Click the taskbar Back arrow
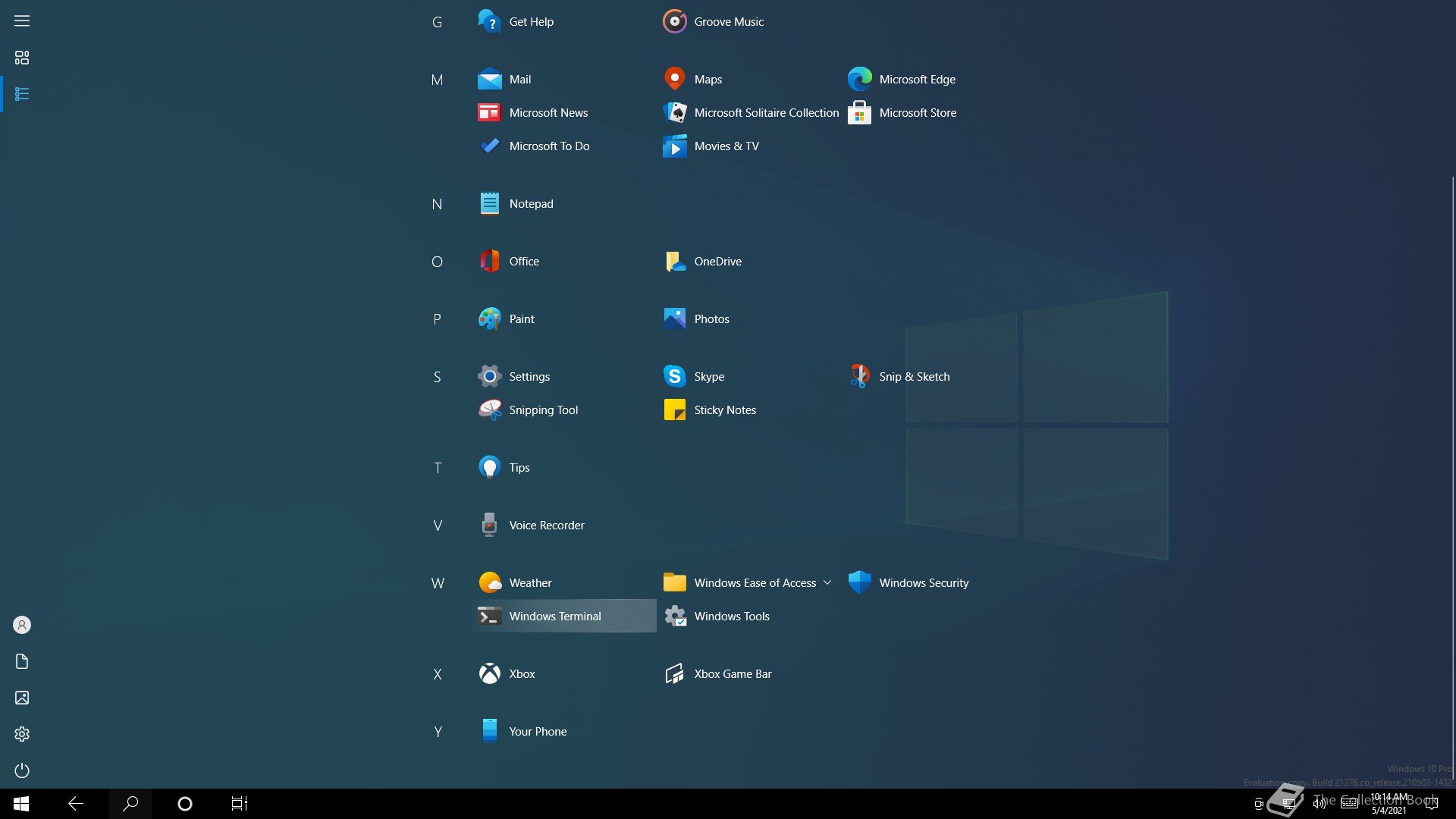The width and height of the screenshot is (1456, 819). (x=76, y=804)
